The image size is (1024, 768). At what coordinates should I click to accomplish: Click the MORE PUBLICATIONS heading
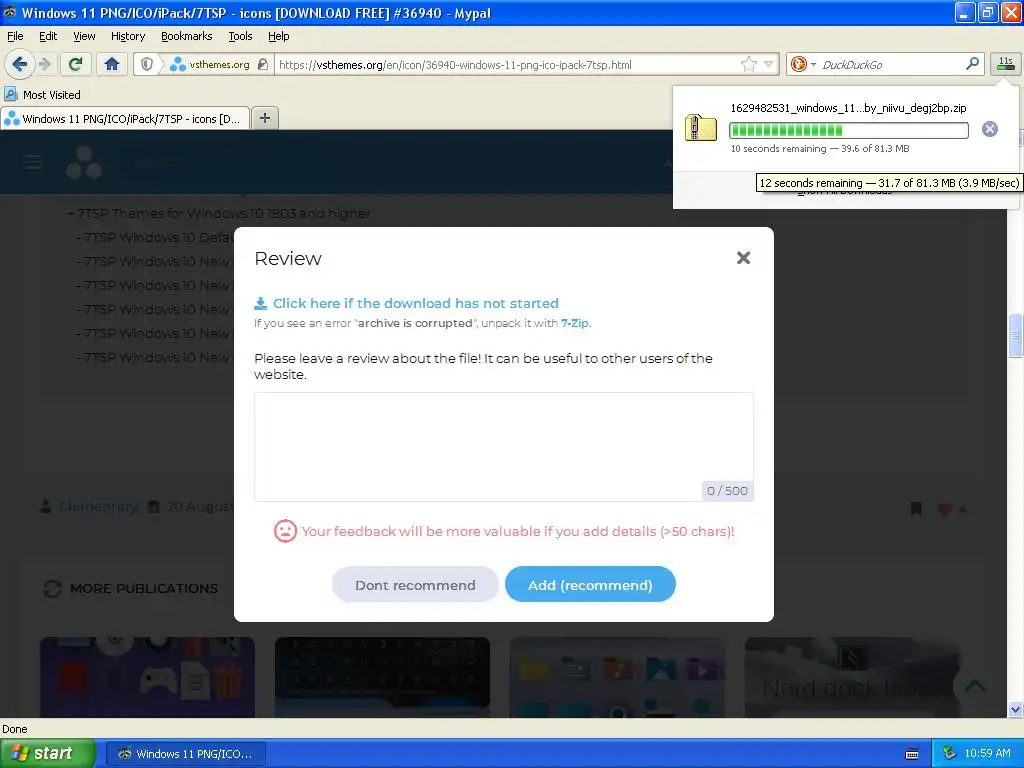(144, 588)
